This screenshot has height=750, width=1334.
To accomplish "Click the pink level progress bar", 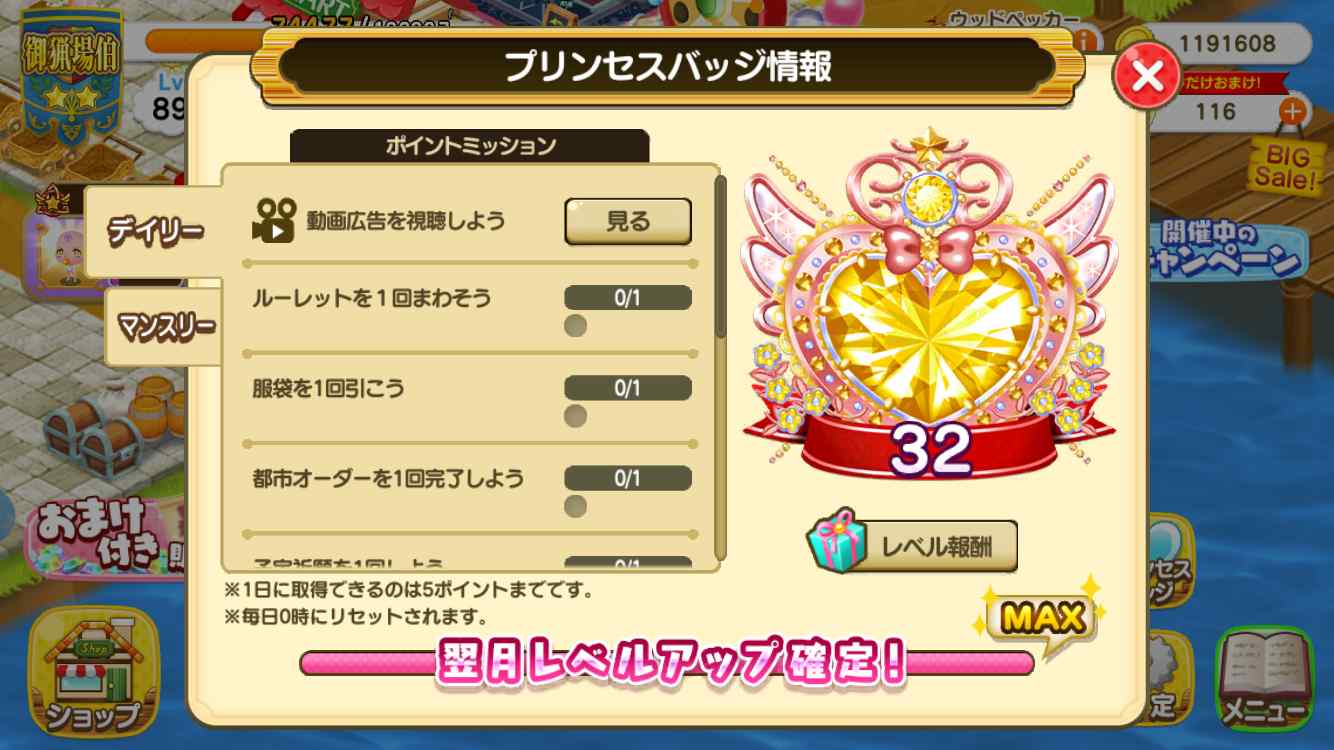I will tap(667, 663).
